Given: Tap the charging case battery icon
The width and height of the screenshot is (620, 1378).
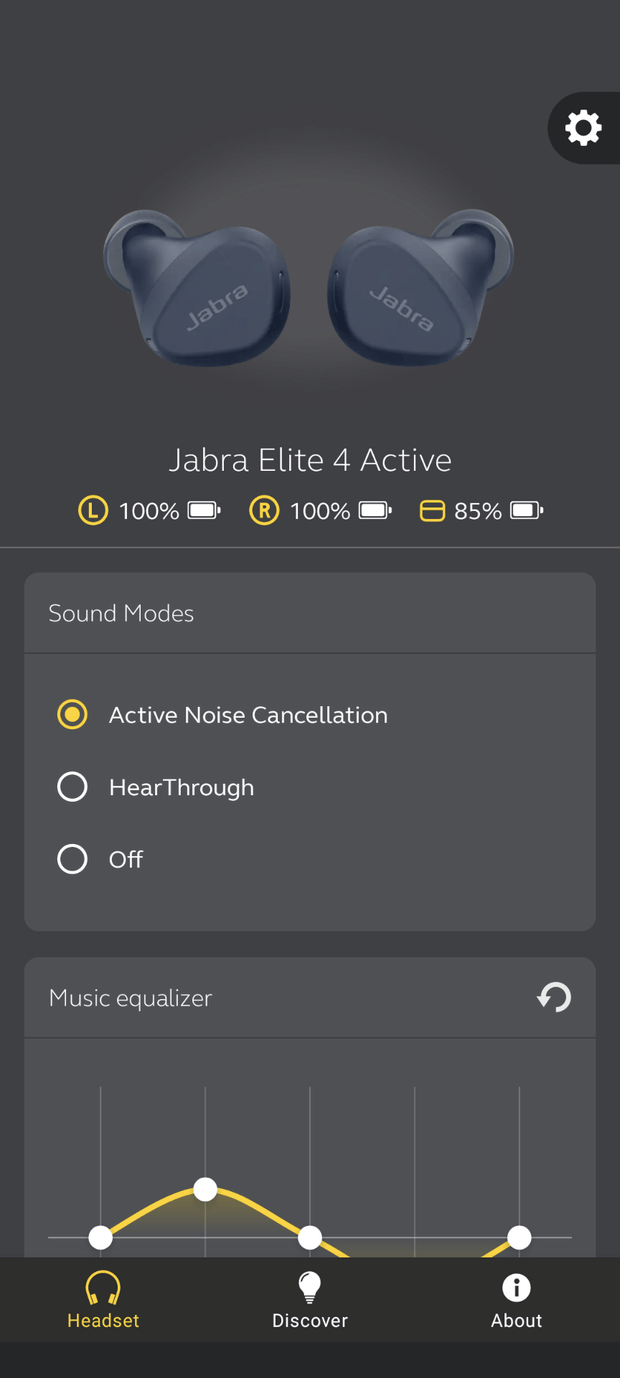Looking at the screenshot, I should coord(432,511).
